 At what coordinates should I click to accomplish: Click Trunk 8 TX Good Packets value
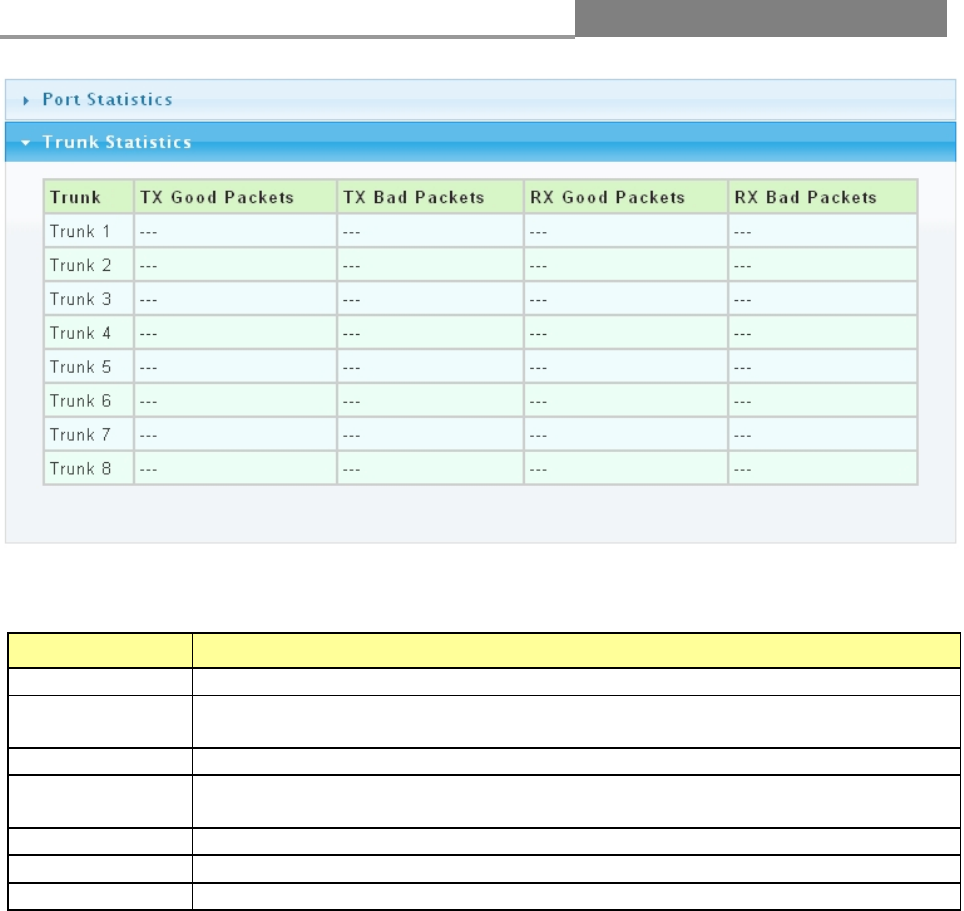235,468
